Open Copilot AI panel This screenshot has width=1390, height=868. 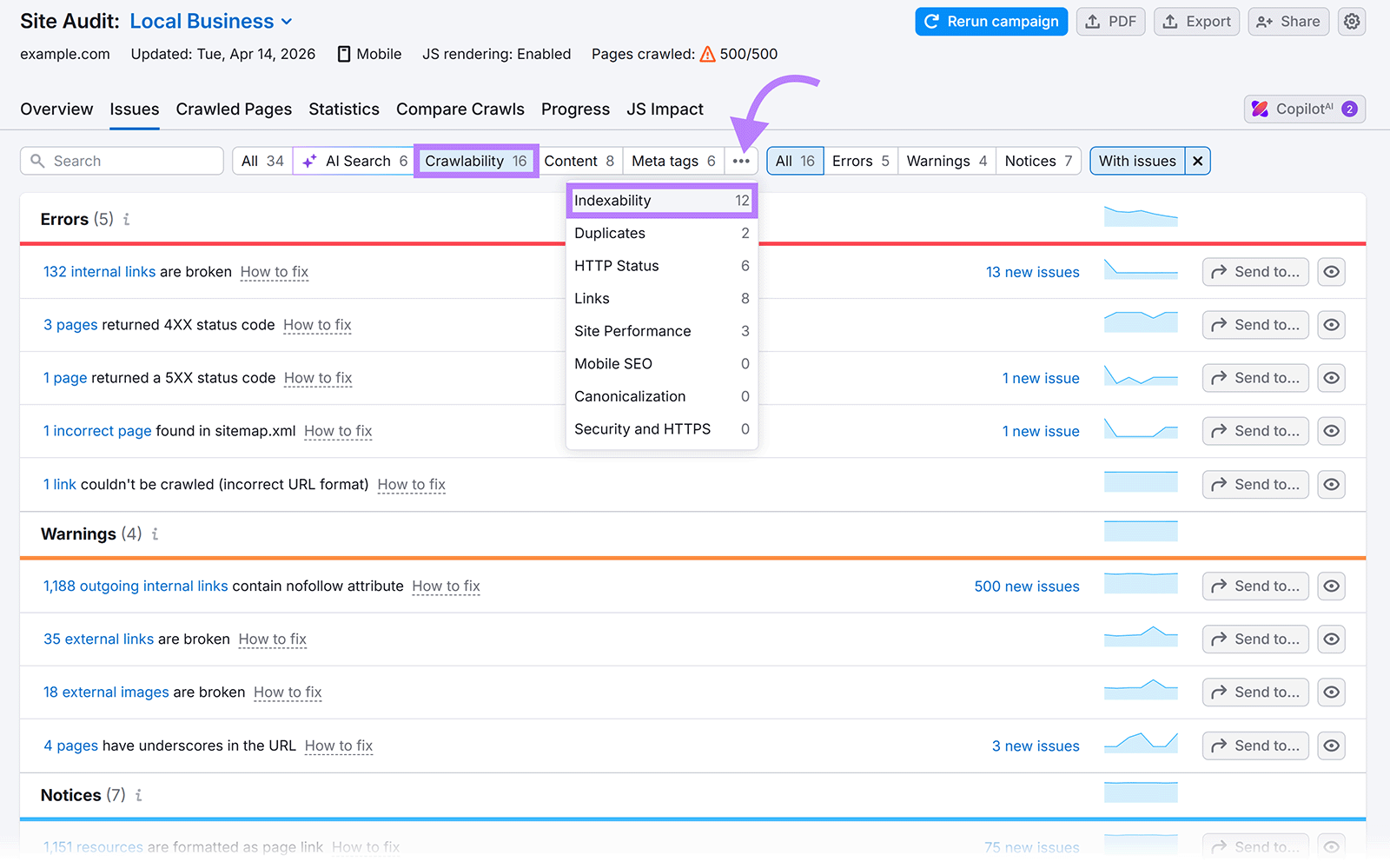1303,109
